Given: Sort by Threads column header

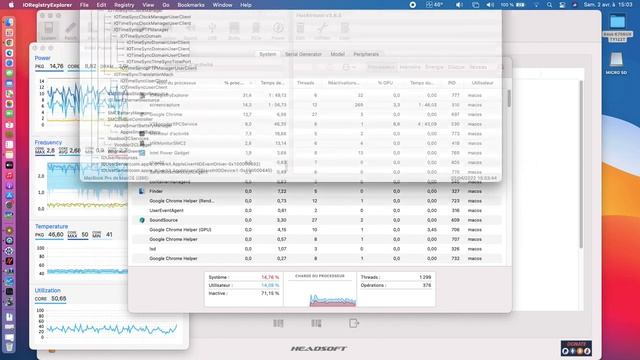Looking at the screenshot, I should [305, 83].
